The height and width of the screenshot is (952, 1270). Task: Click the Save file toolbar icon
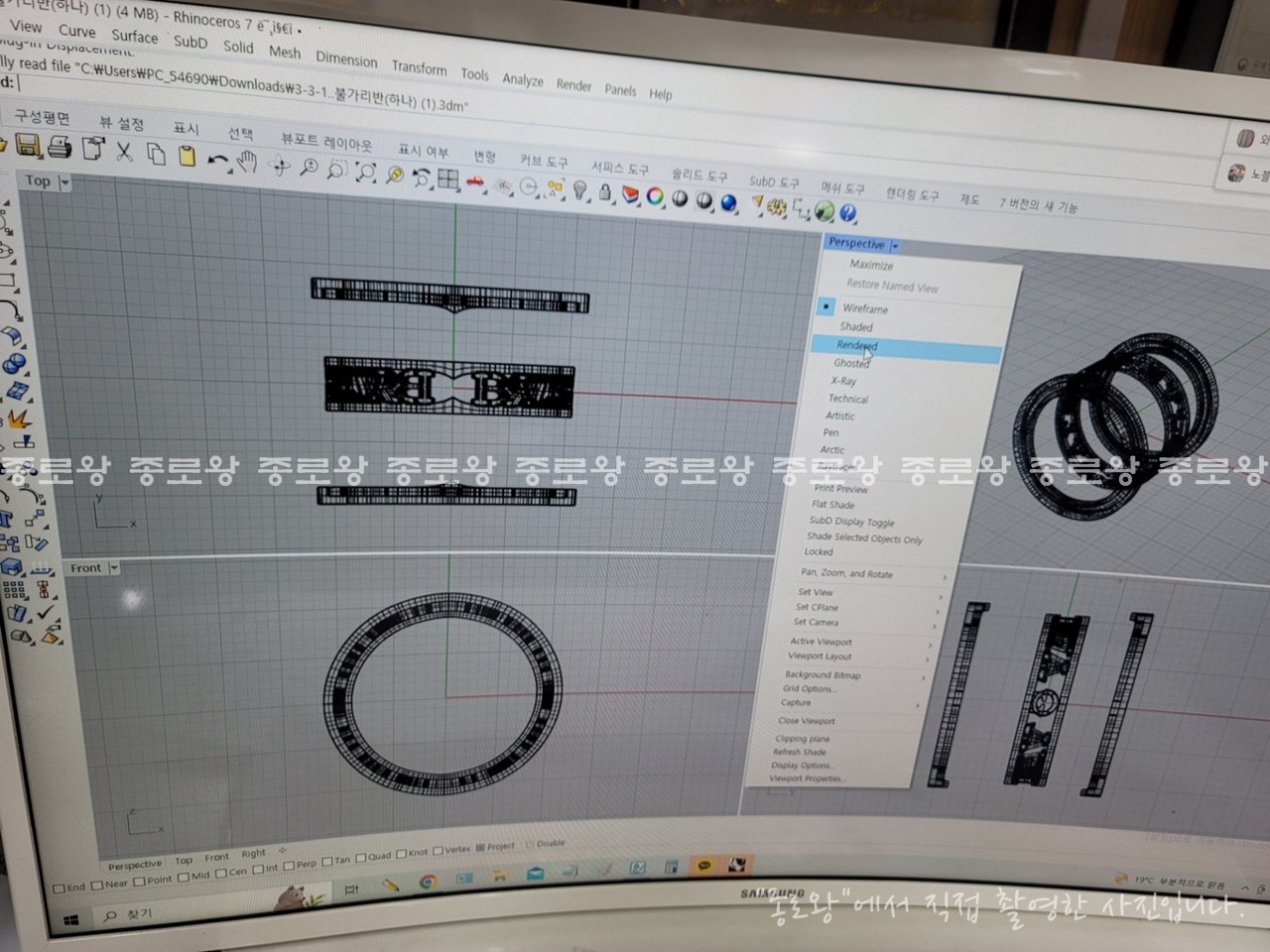coord(28,146)
